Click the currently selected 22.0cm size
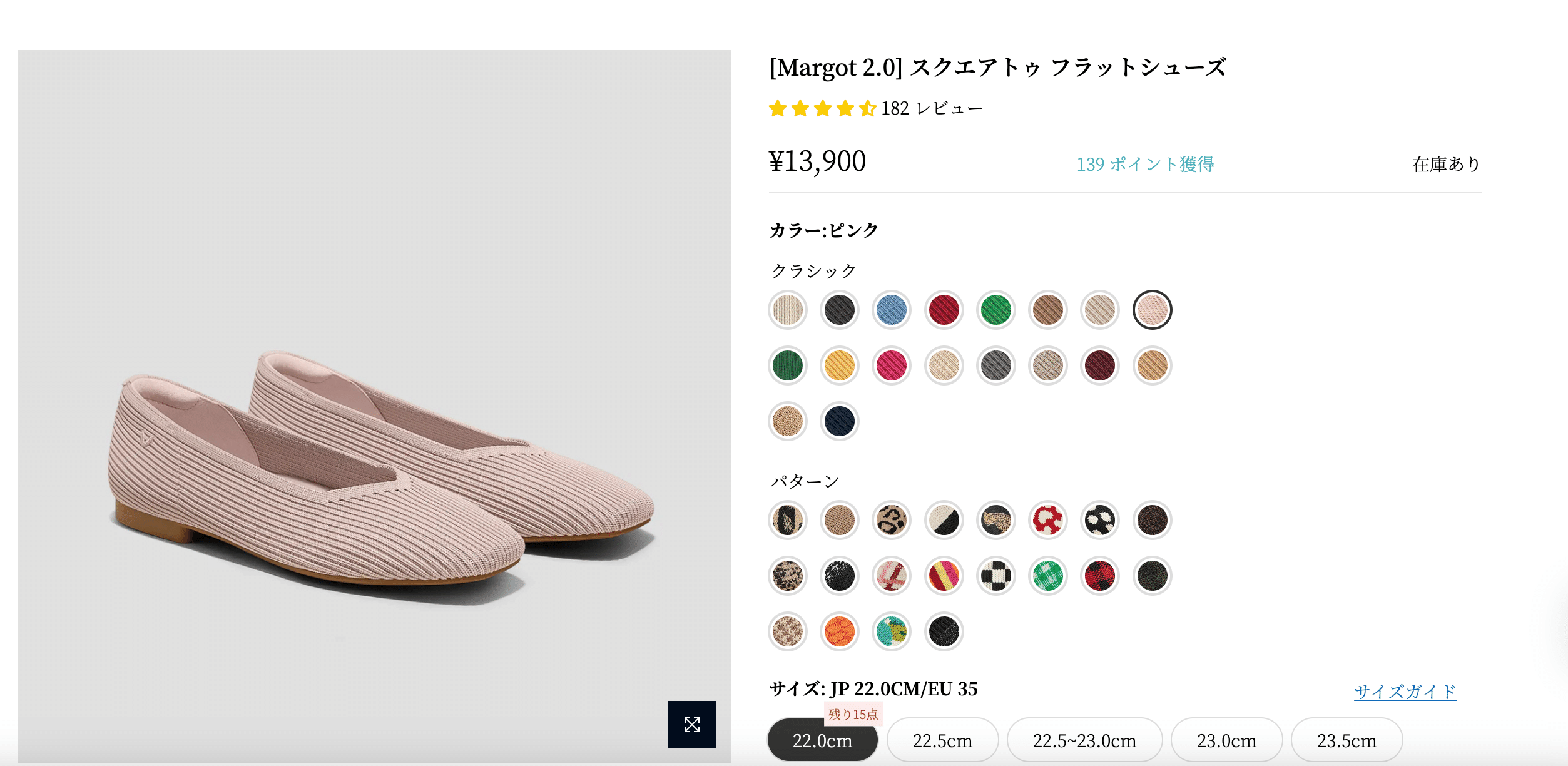Viewport: 1568px width, 766px height. (822, 740)
